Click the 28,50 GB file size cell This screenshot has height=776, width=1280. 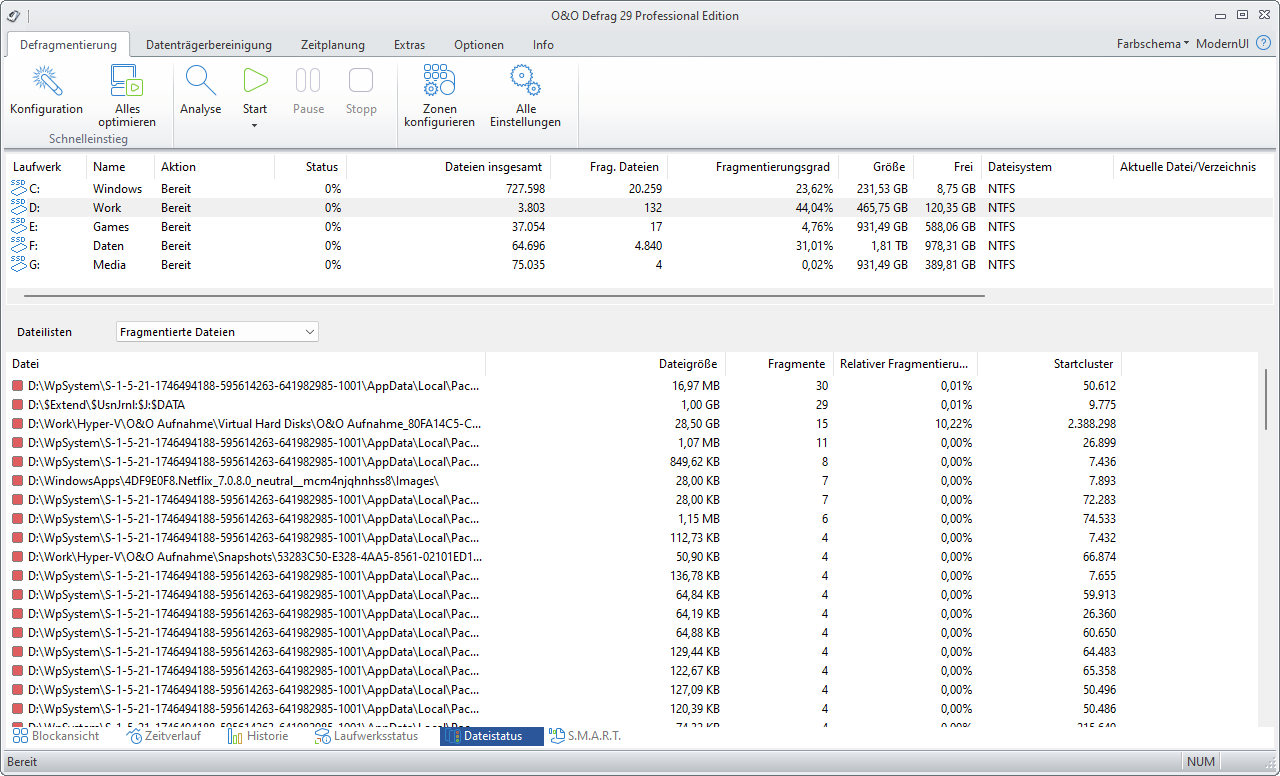[696, 424]
